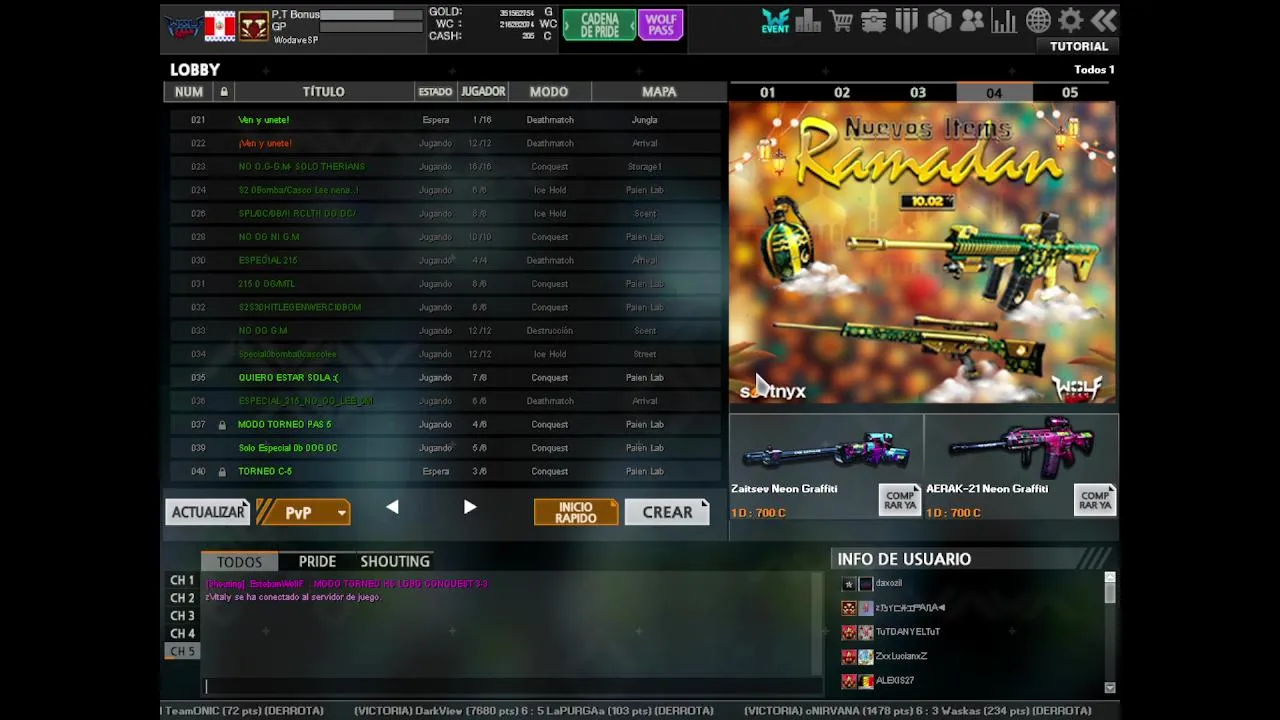The width and height of the screenshot is (1280, 720).
Task: Open the box package icon
Action: pos(939,21)
